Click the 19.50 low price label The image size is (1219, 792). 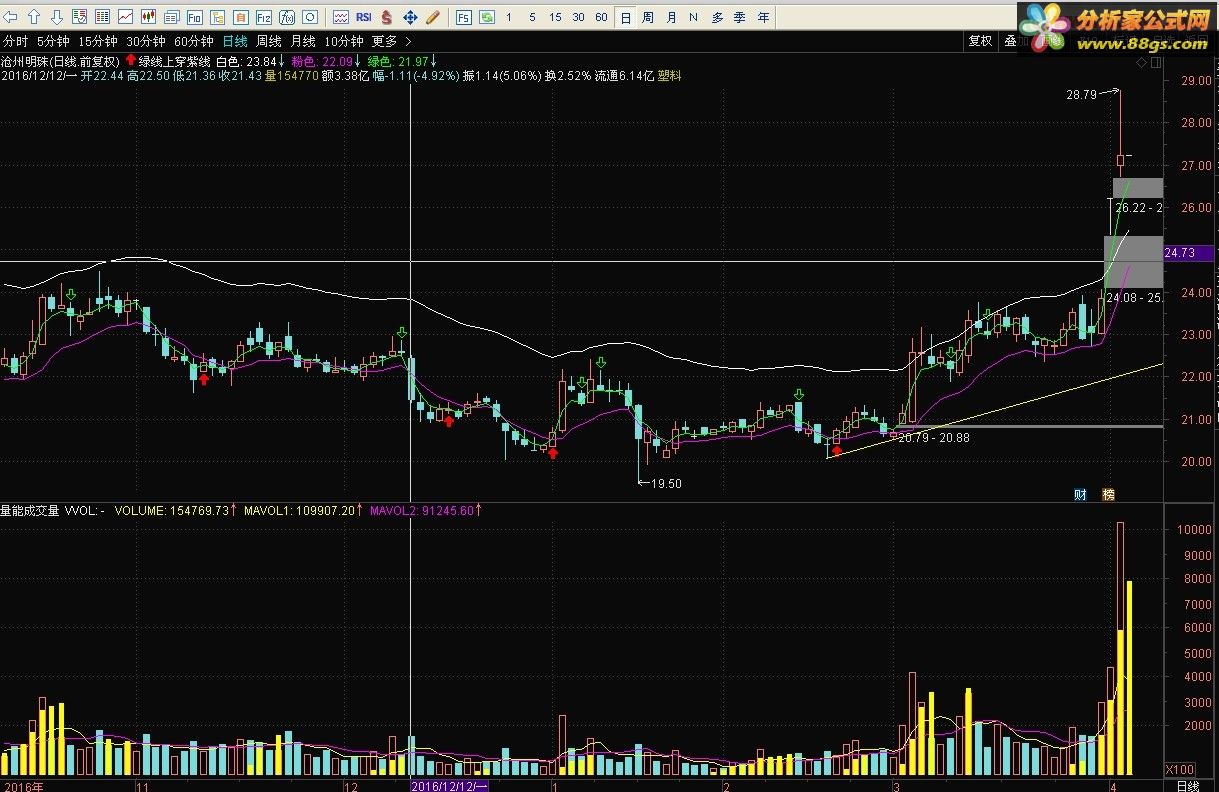[666, 483]
